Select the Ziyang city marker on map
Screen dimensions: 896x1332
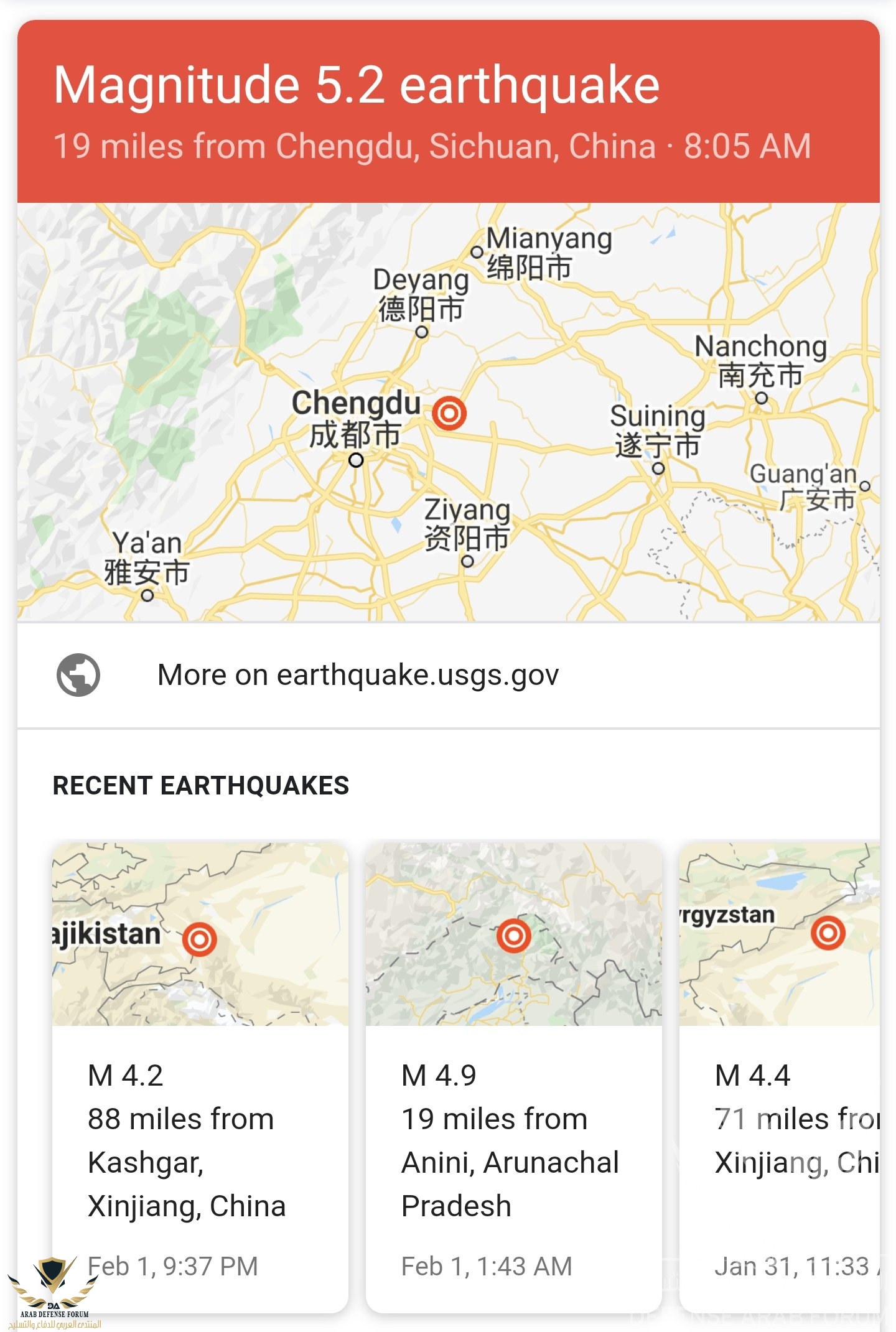(x=467, y=561)
